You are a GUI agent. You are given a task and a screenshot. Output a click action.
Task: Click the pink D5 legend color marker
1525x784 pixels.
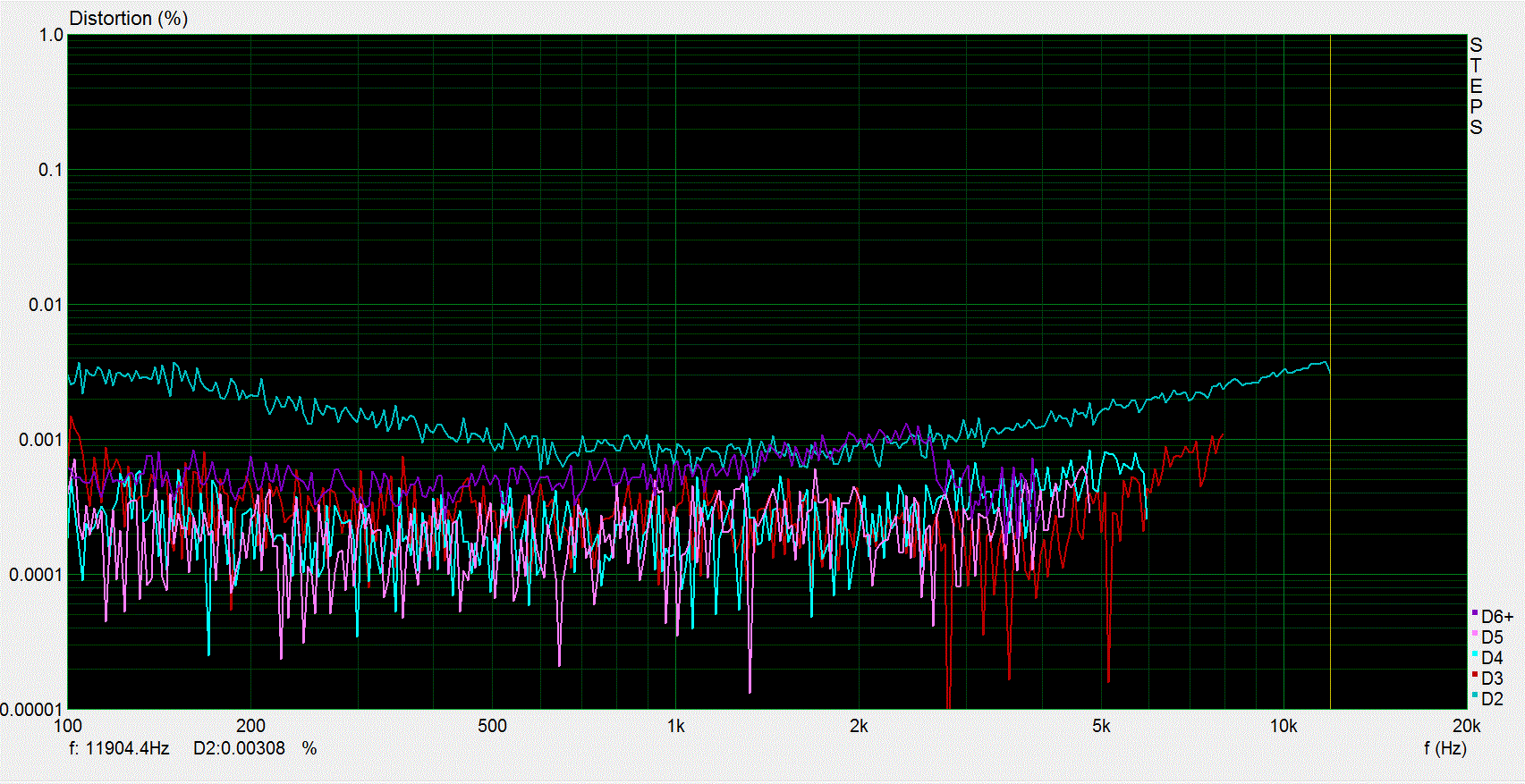pyautogui.click(x=1474, y=634)
